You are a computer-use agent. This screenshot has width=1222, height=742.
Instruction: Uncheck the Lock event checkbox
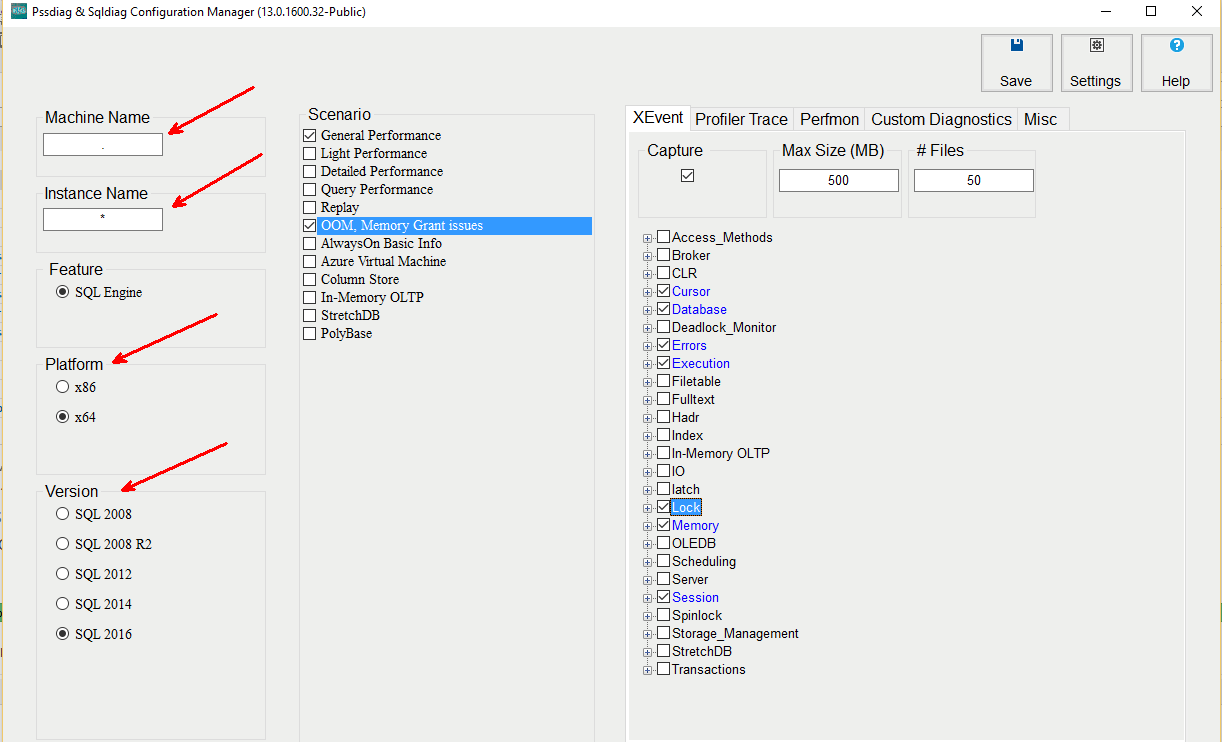[x=663, y=507]
